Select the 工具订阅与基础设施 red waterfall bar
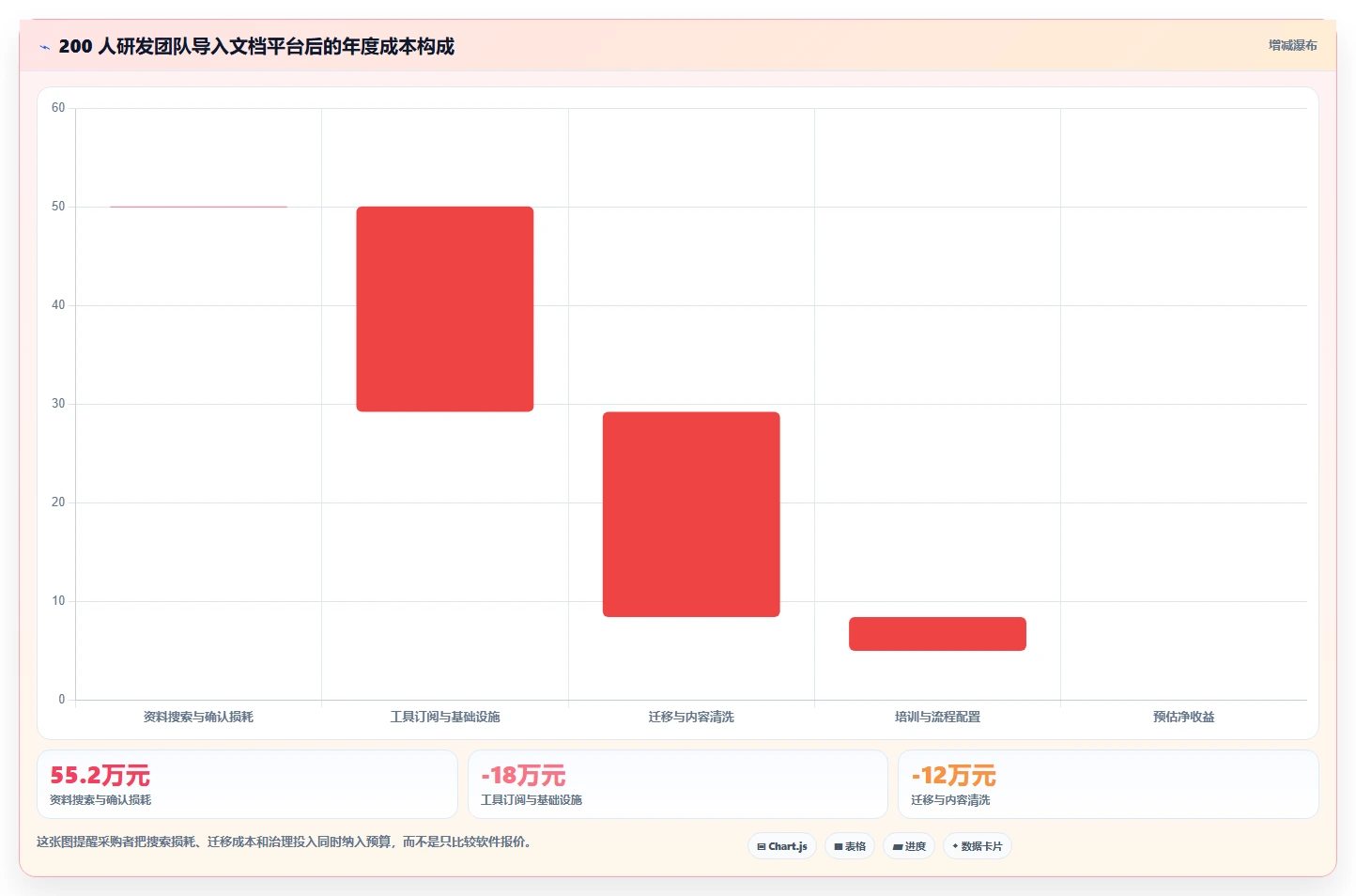The height and width of the screenshot is (896, 1356). tap(445, 309)
